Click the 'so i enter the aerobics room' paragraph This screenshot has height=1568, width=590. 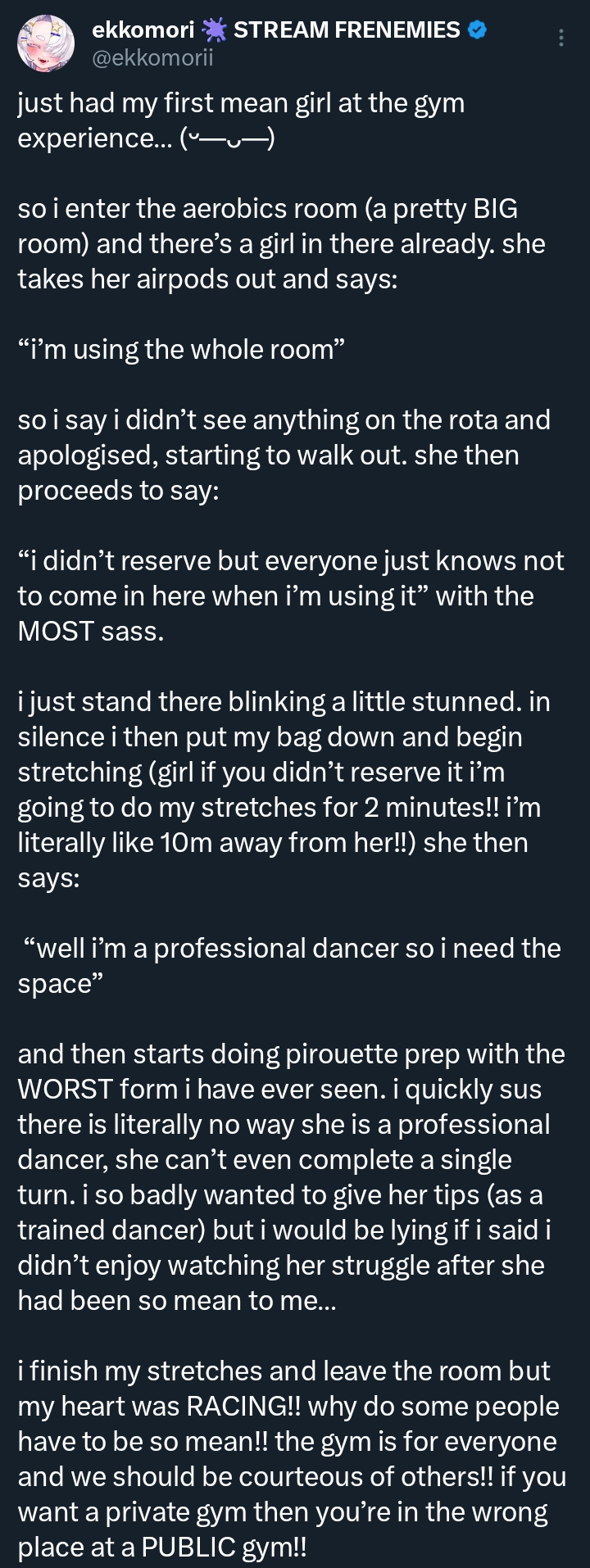coord(282,244)
